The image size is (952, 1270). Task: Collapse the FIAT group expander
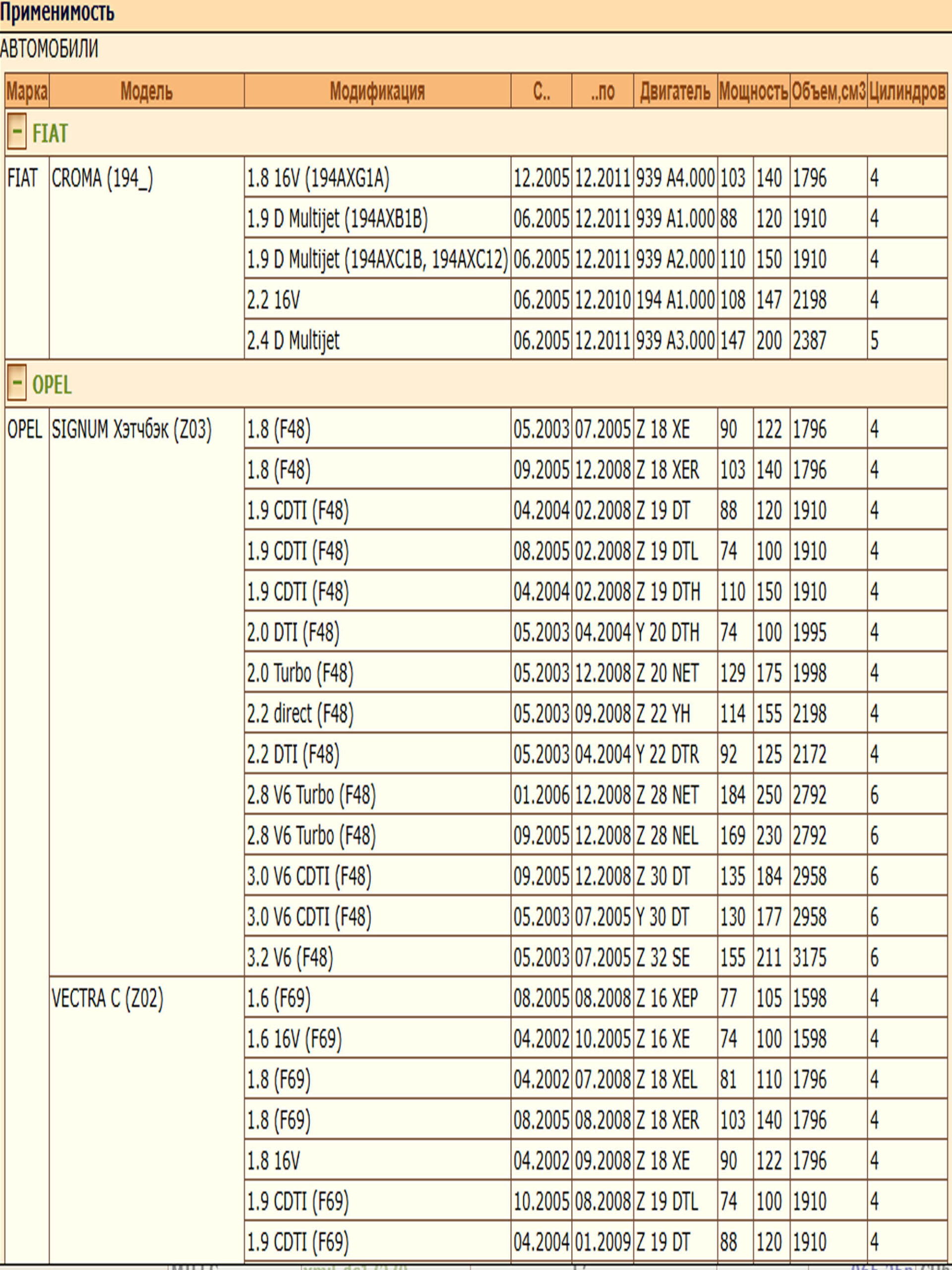[x=17, y=132]
